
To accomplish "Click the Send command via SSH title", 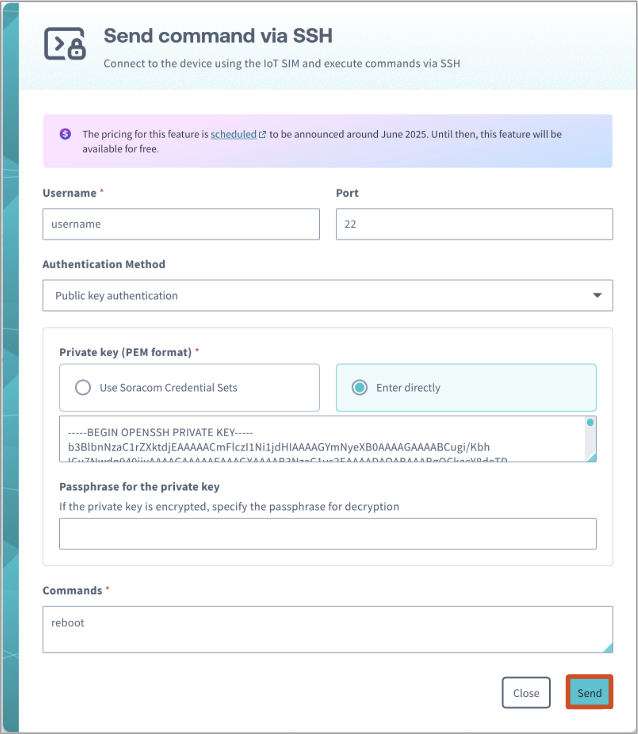I will click(x=218, y=37).
